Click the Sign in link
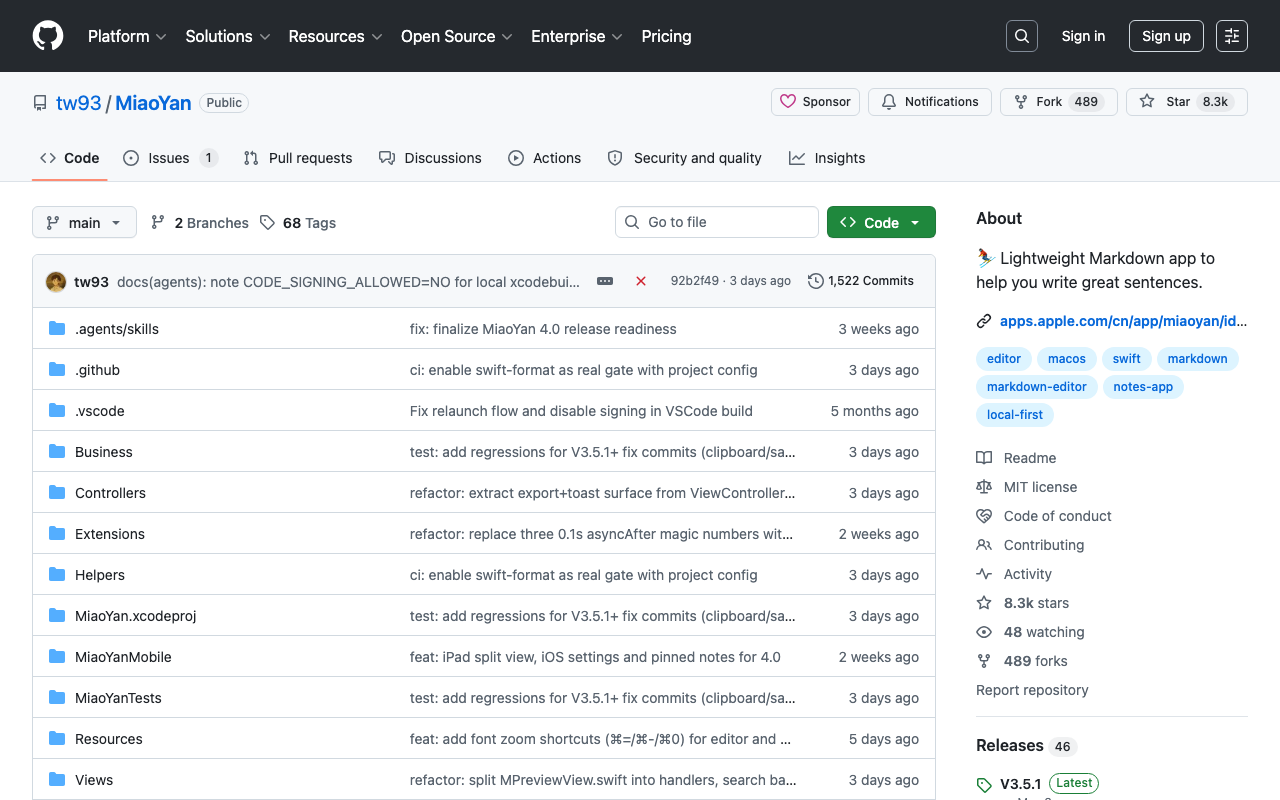1280x800 pixels. coord(1083,36)
